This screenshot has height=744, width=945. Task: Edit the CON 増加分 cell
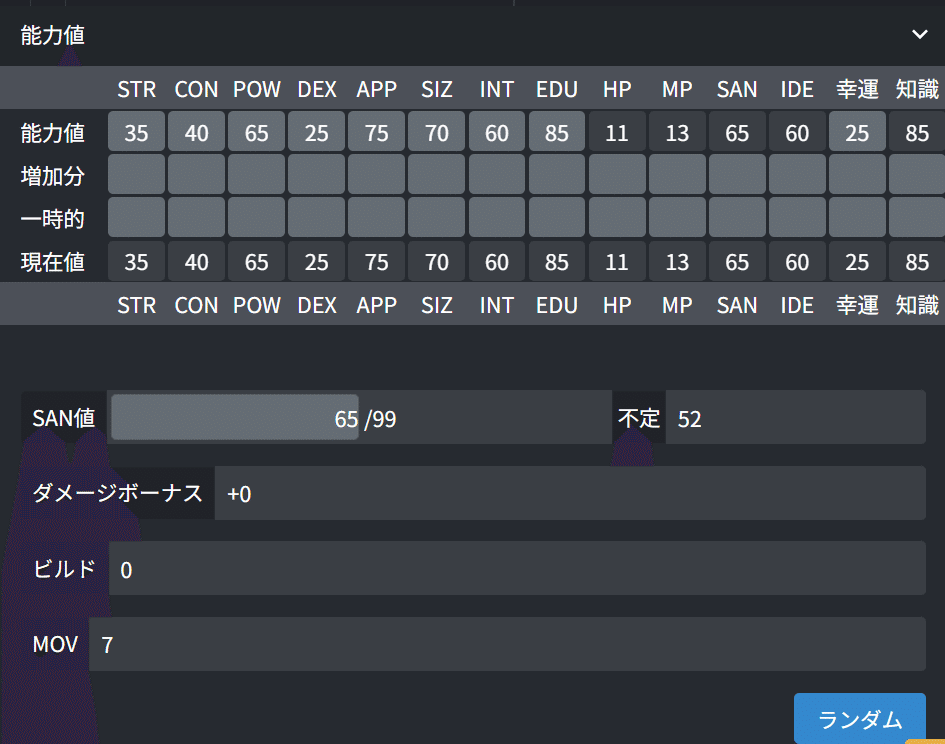196,174
